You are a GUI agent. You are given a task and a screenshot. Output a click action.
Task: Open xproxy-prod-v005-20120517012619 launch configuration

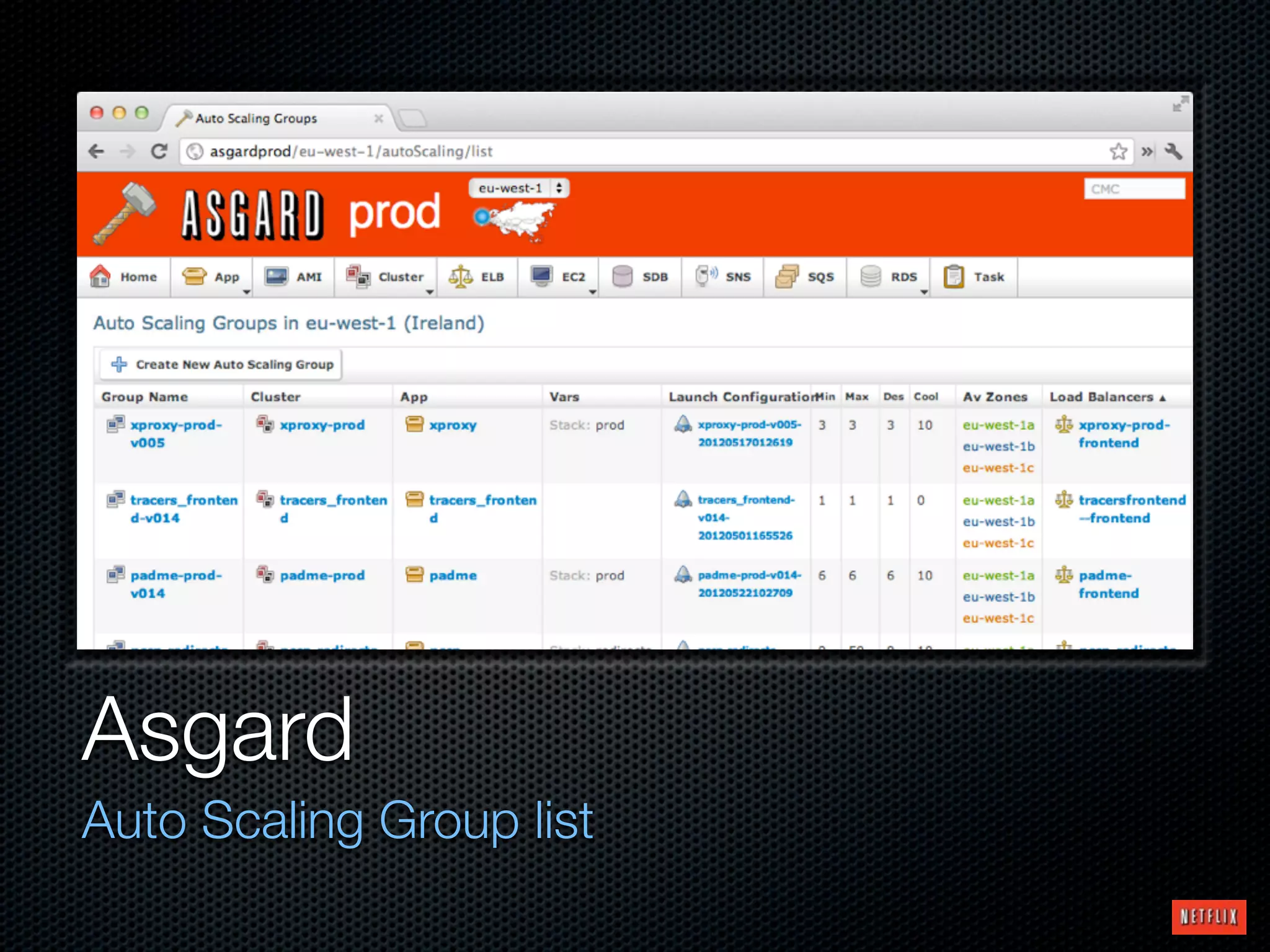pyautogui.click(x=749, y=433)
